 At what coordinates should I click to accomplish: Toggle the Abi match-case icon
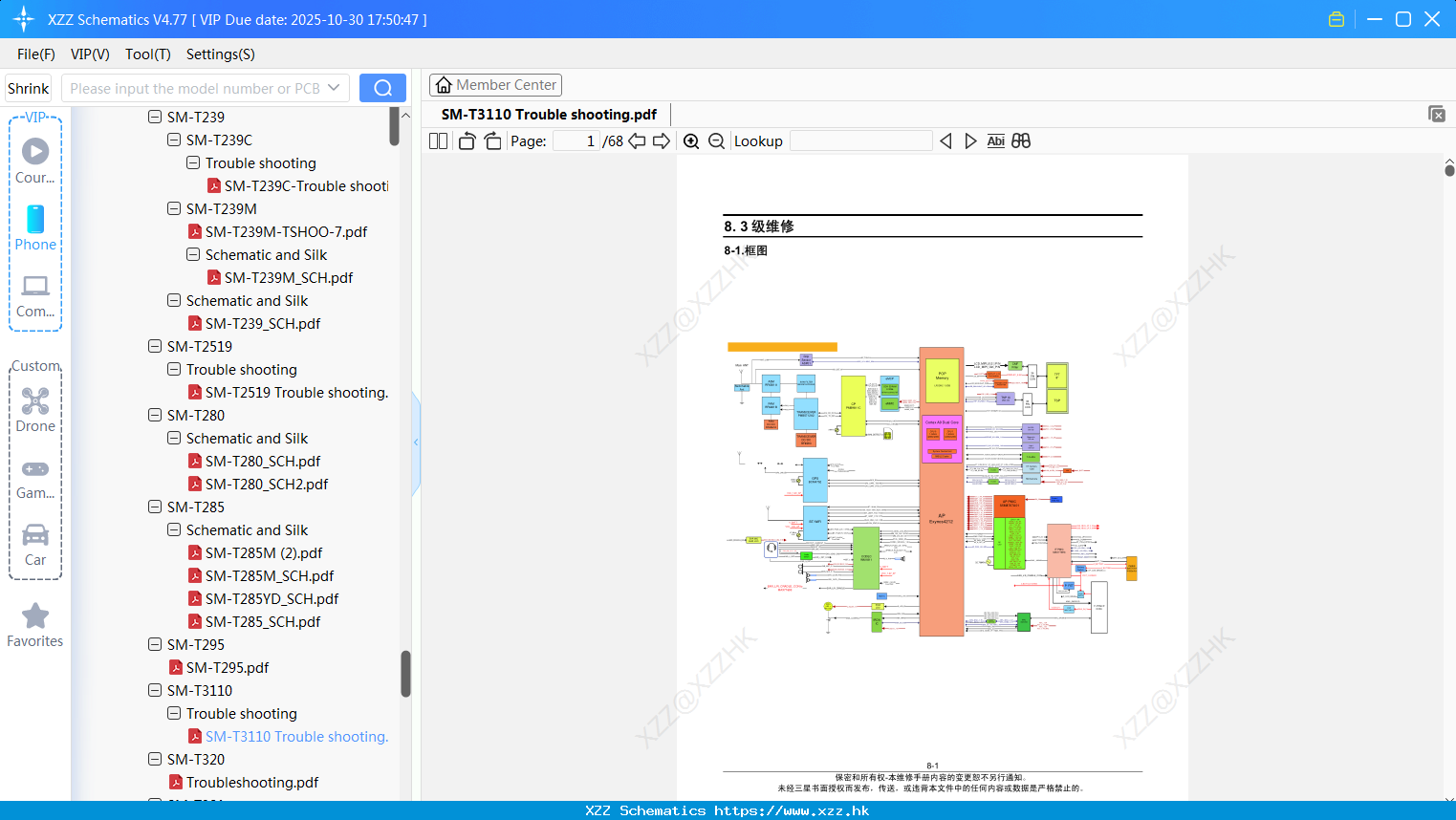(x=995, y=141)
